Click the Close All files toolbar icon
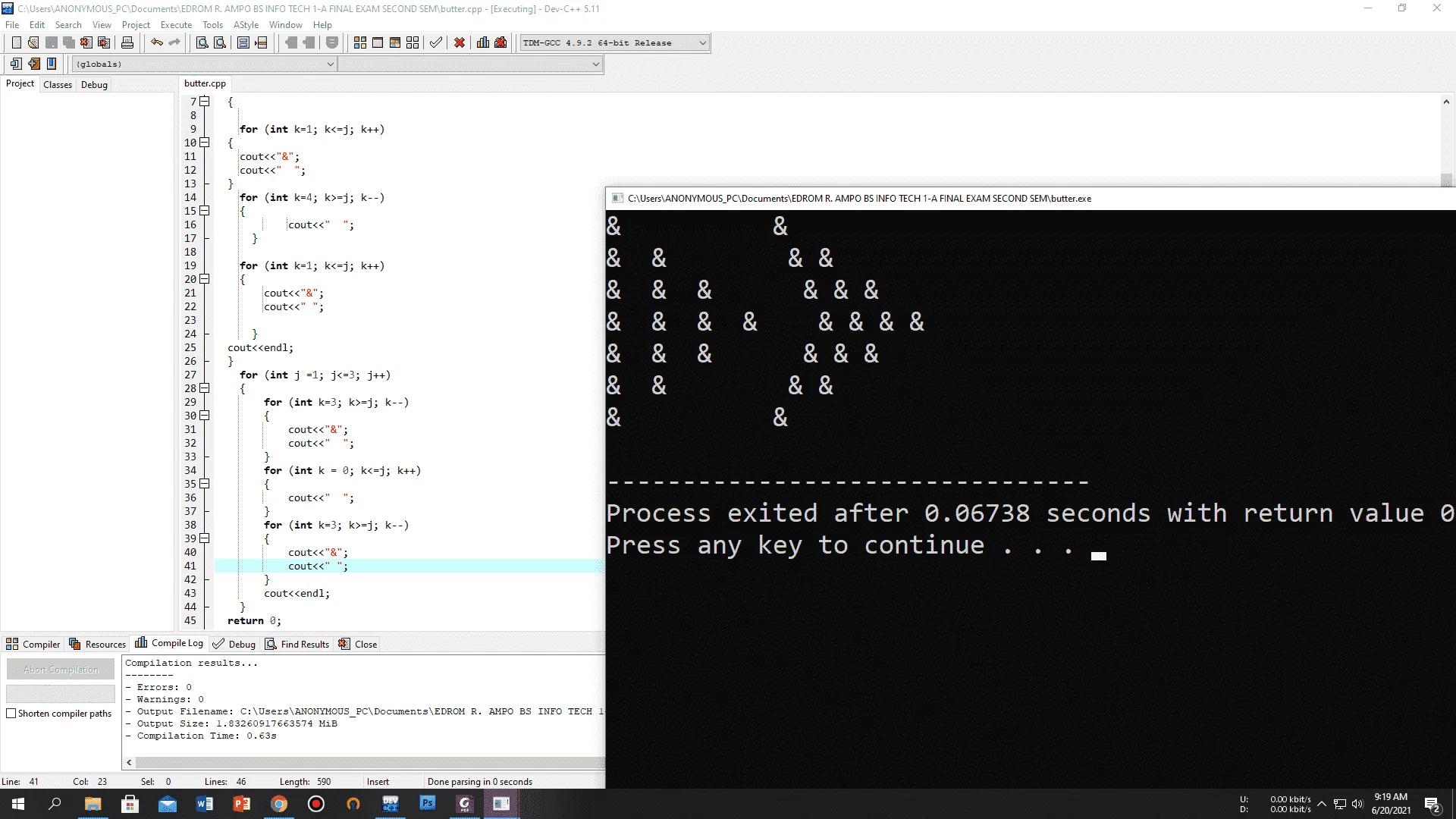Image resolution: width=1456 pixels, height=819 pixels. pyautogui.click(x=104, y=42)
